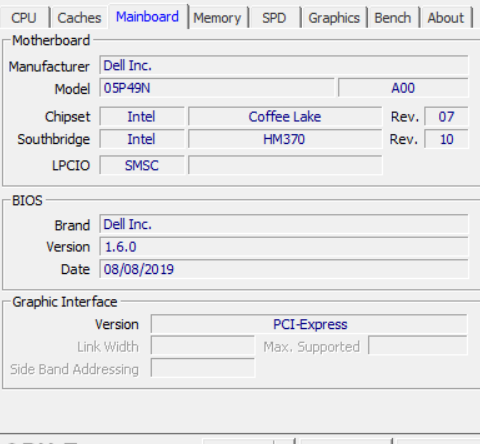Click the Model field 05P49N
Image resolution: width=480 pixels, height=444 pixels.
[217, 88]
